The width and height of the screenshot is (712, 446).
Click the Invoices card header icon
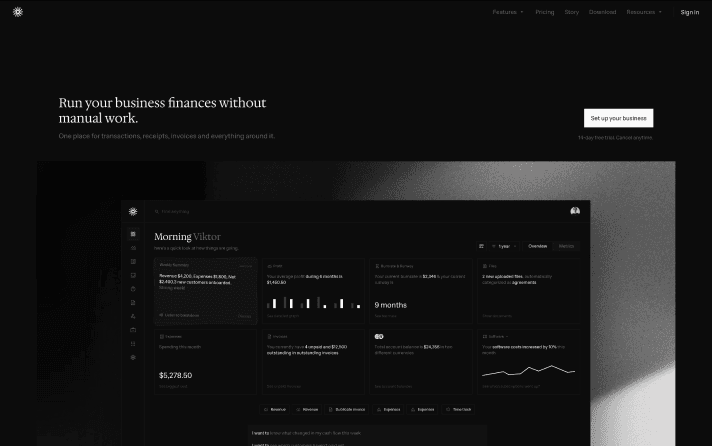269,337
